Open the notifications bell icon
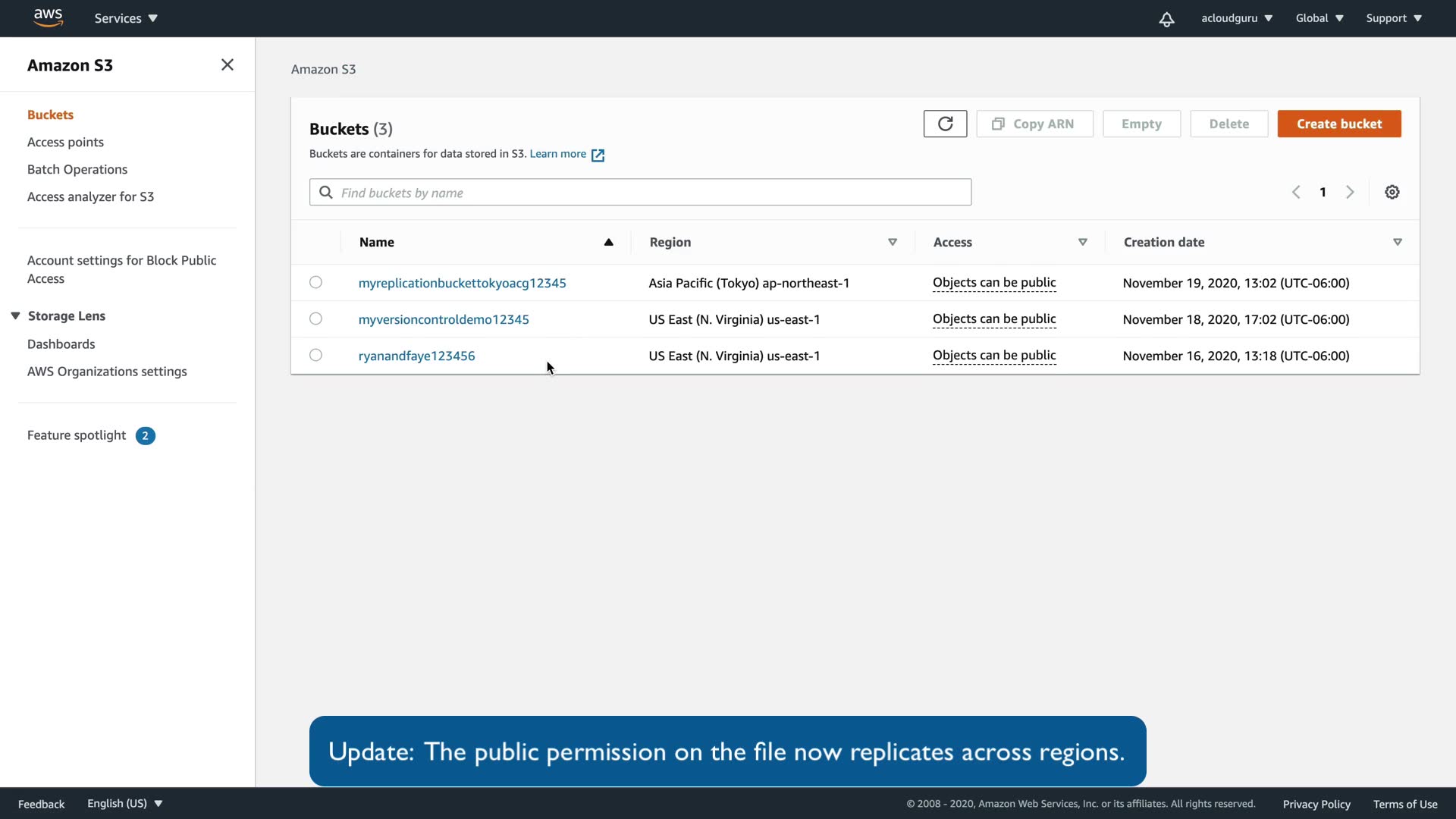1456x819 pixels. coord(1166,19)
